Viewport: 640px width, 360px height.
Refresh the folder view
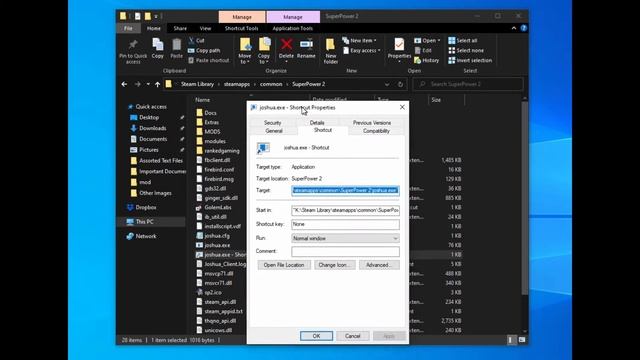pos(400,84)
